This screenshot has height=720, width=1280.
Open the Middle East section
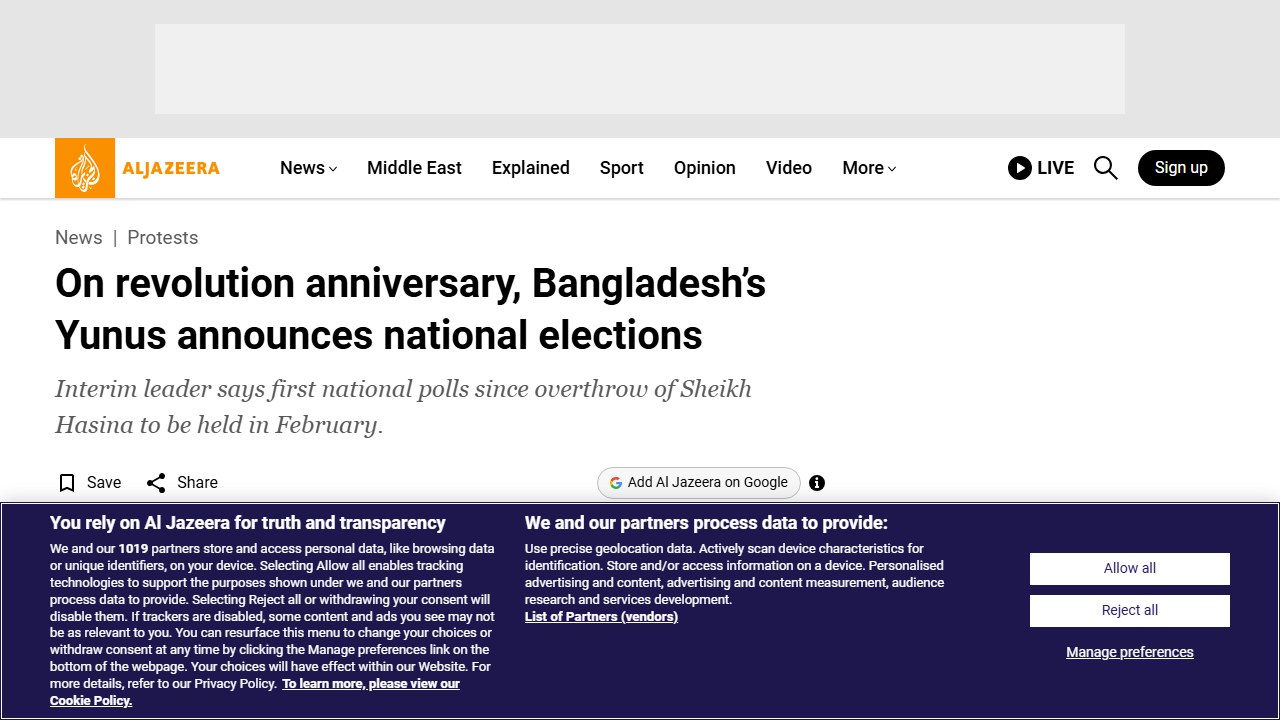[x=414, y=168]
